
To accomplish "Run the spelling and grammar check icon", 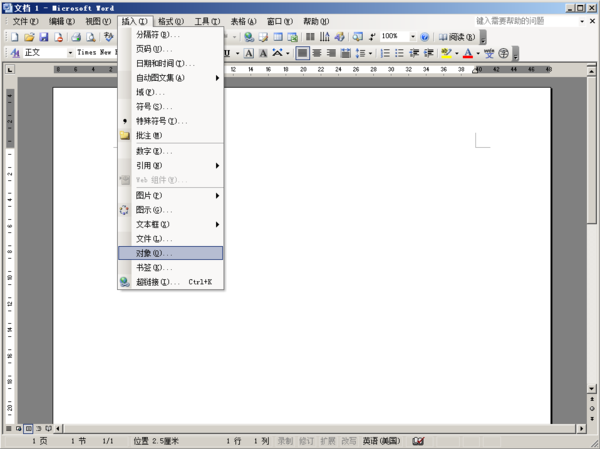I will pos(109,37).
